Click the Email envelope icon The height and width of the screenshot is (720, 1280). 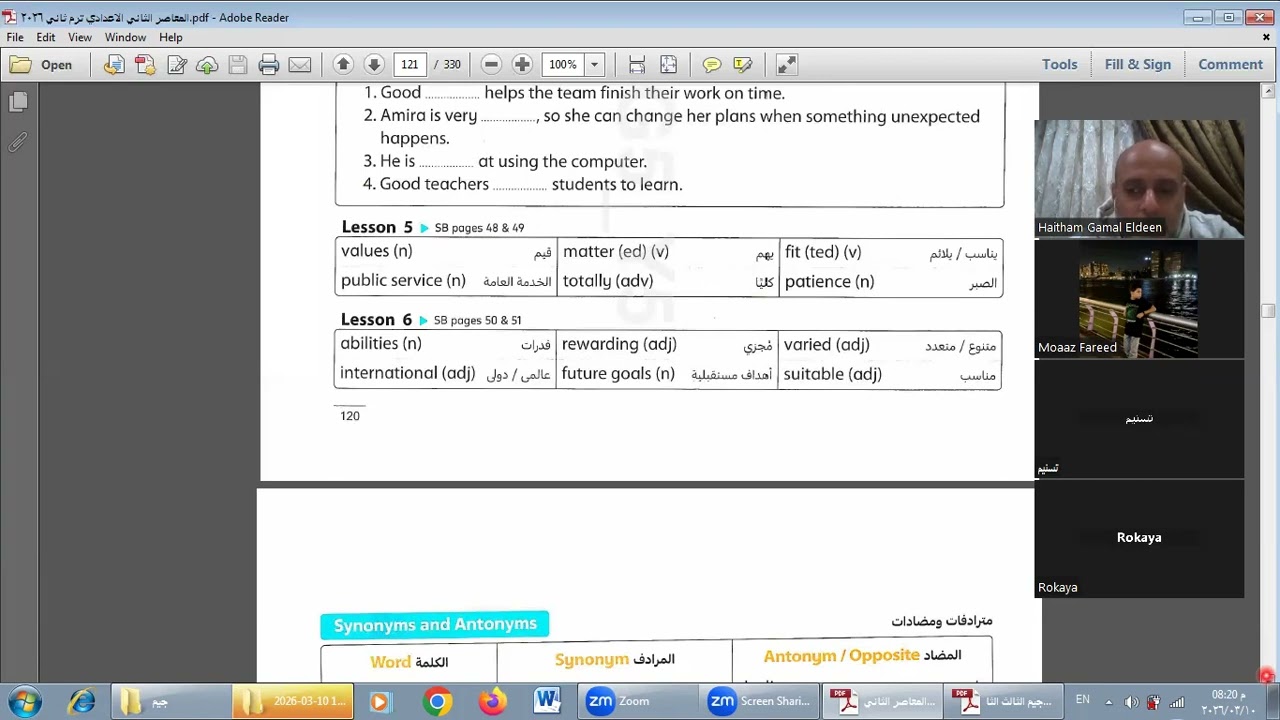[x=300, y=65]
